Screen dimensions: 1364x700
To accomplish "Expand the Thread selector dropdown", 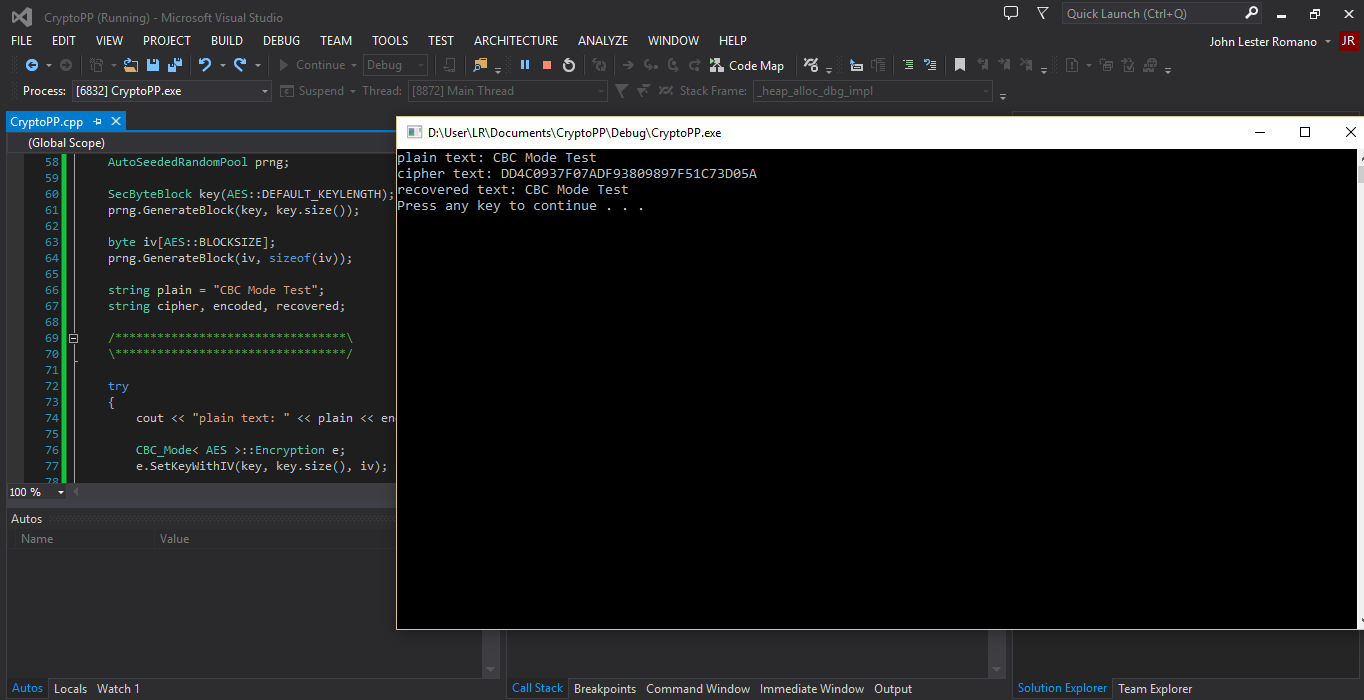I will 601,91.
